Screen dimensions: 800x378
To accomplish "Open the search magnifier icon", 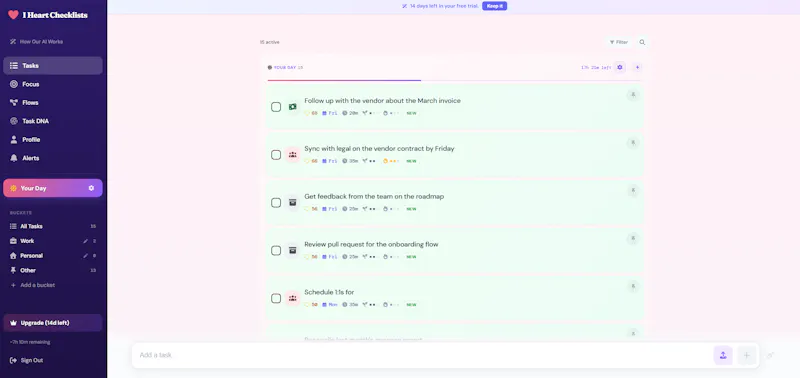I will tap(642, 42).
